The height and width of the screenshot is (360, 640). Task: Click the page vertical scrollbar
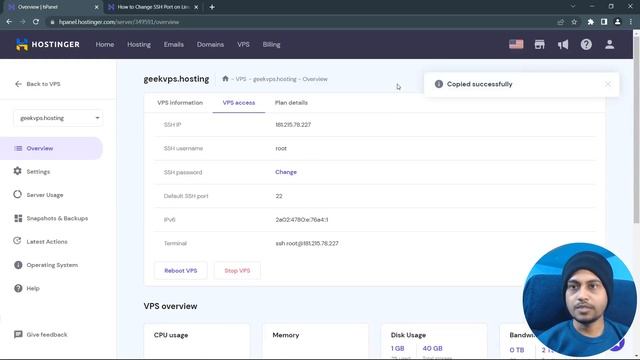[x=636, y=129]
